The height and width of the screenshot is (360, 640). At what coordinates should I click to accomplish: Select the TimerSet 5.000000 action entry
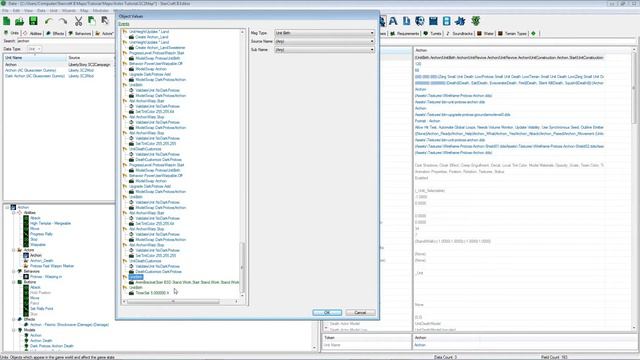tap(152, 293)
